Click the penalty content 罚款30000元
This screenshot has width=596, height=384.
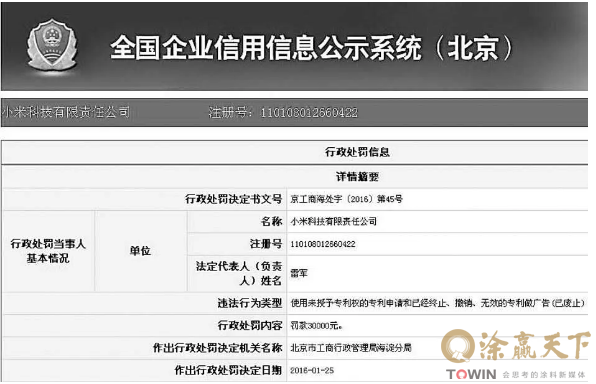[x=316, y=325]
